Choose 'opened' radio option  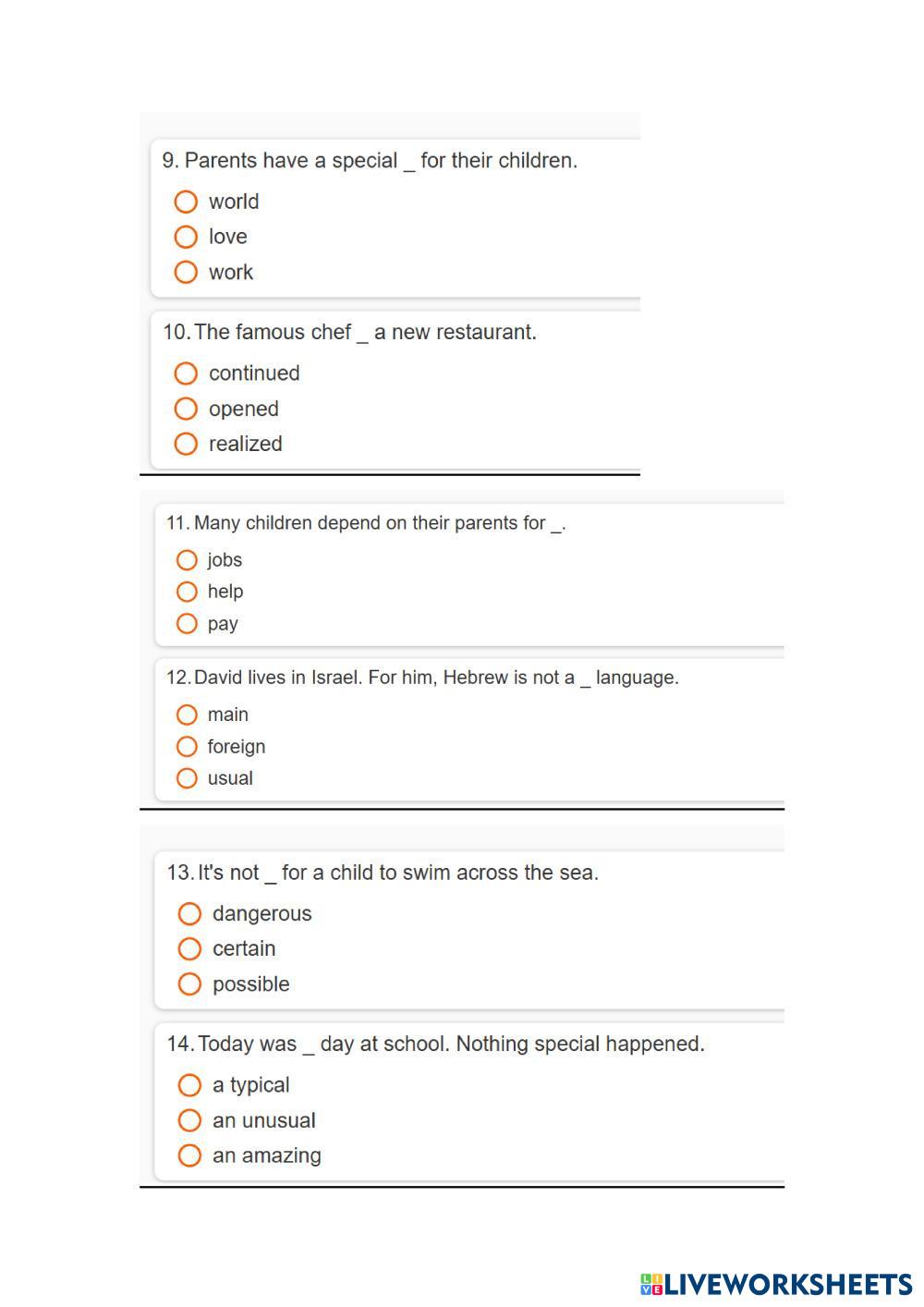tap(186, 409)
